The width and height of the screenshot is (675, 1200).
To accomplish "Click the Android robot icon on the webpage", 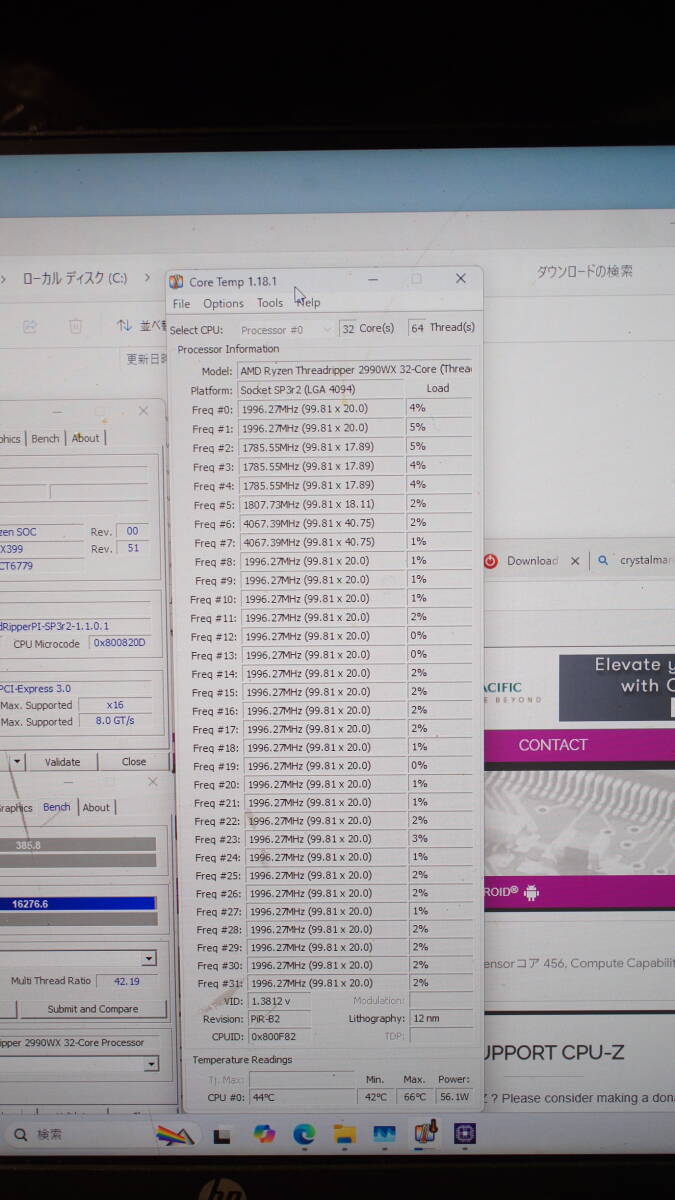I will coord(532,893).
